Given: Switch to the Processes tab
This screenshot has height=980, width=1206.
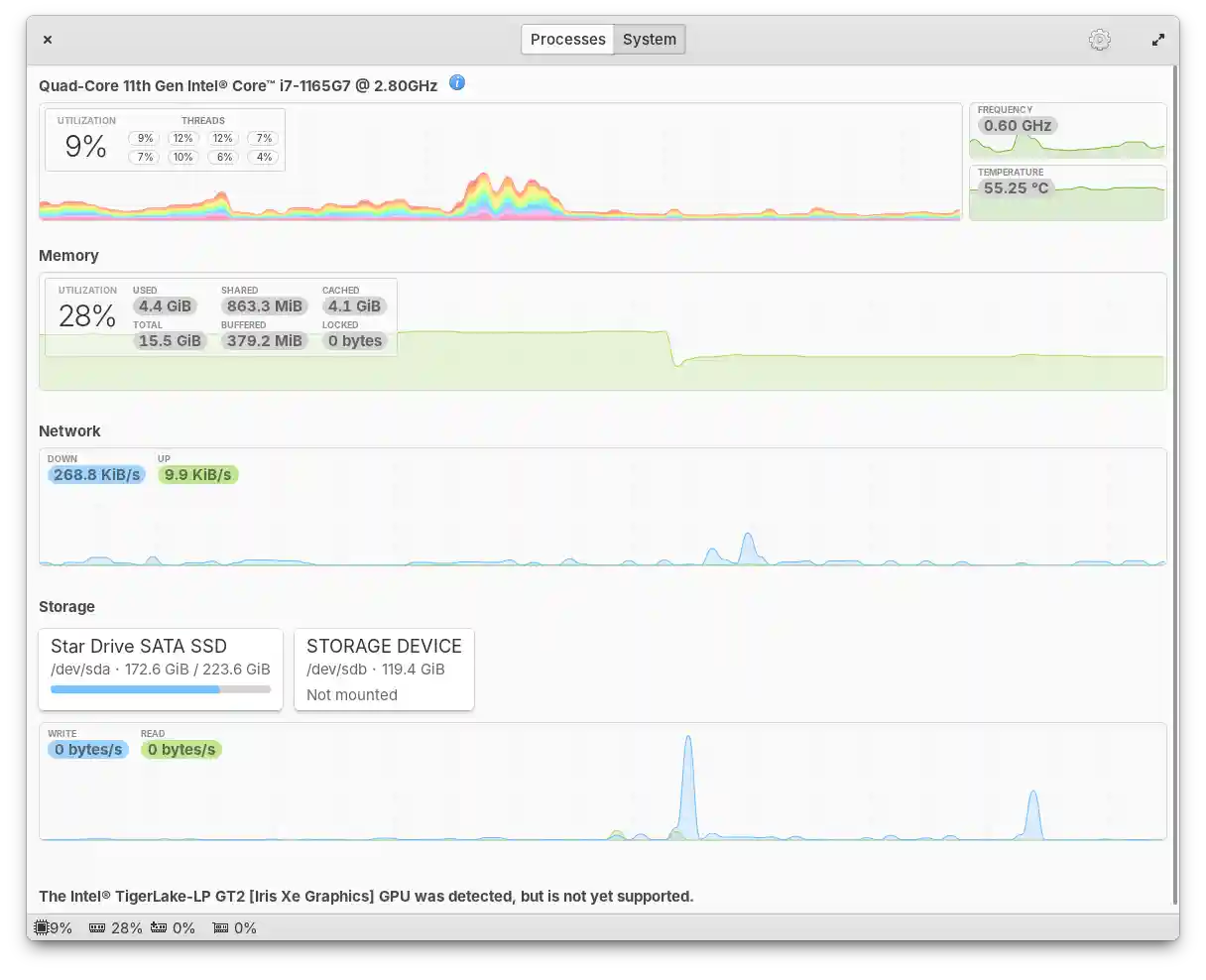Looking at the screenshot, I should (567, 39).
